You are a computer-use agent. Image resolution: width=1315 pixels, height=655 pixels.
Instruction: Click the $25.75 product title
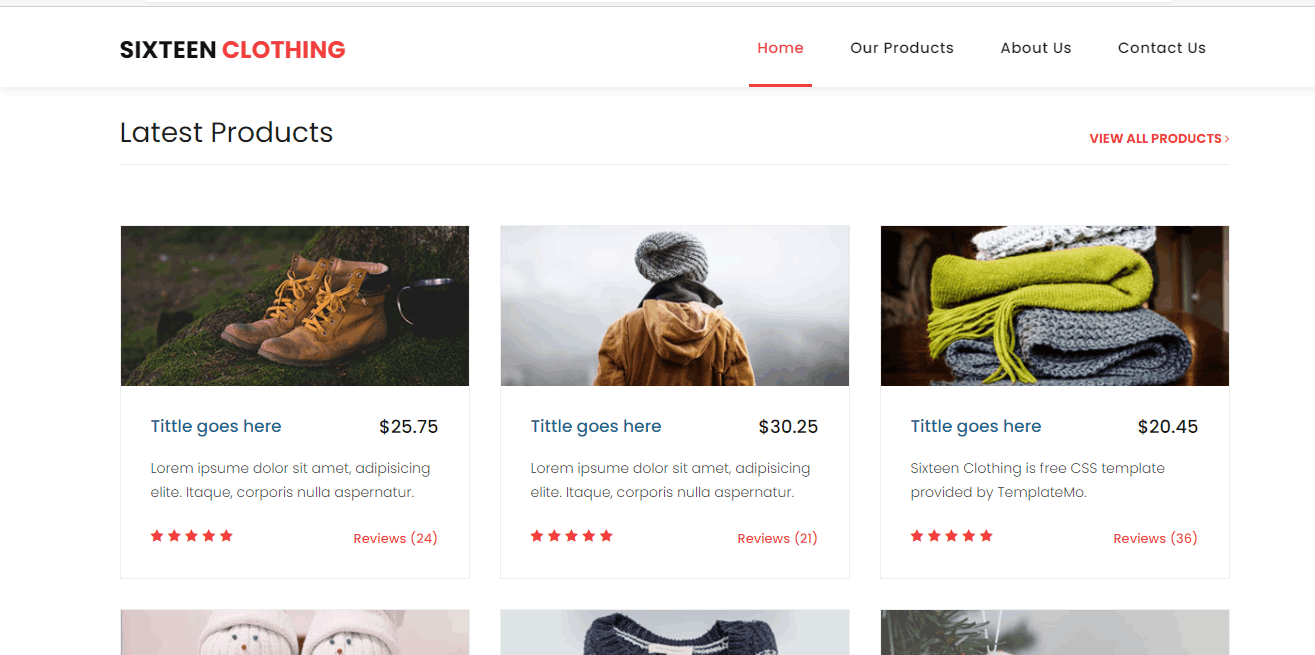coord(216,426)
